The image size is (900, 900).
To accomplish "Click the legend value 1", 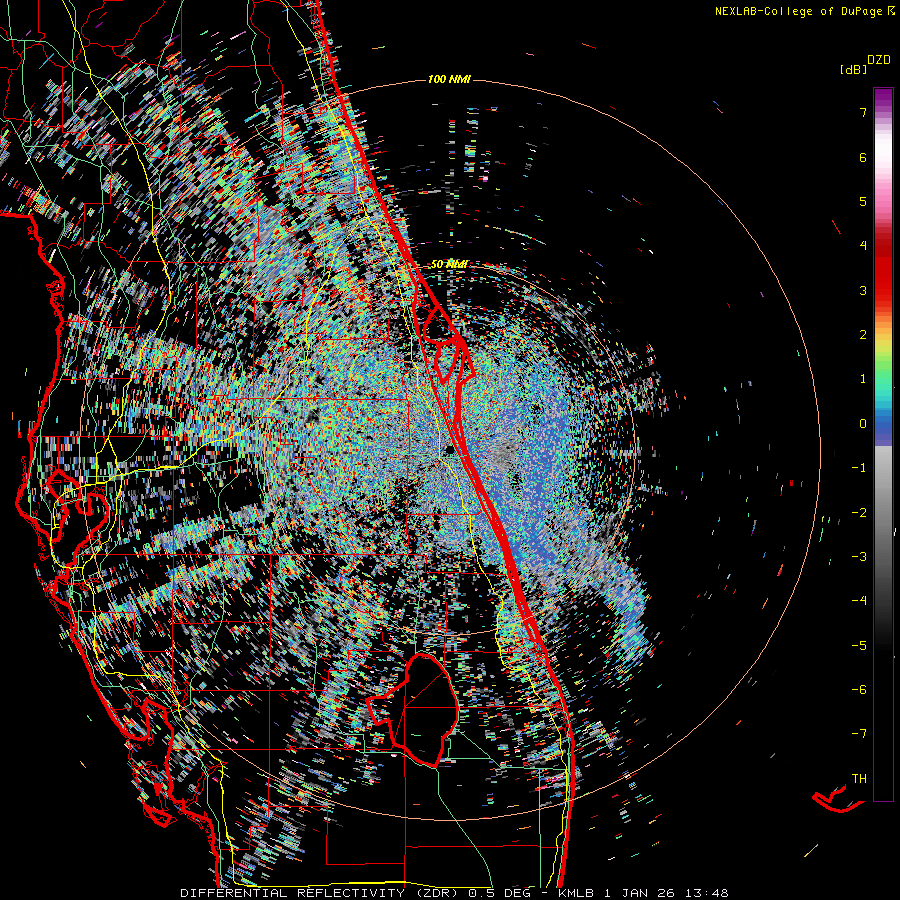I will pos(863,379).
